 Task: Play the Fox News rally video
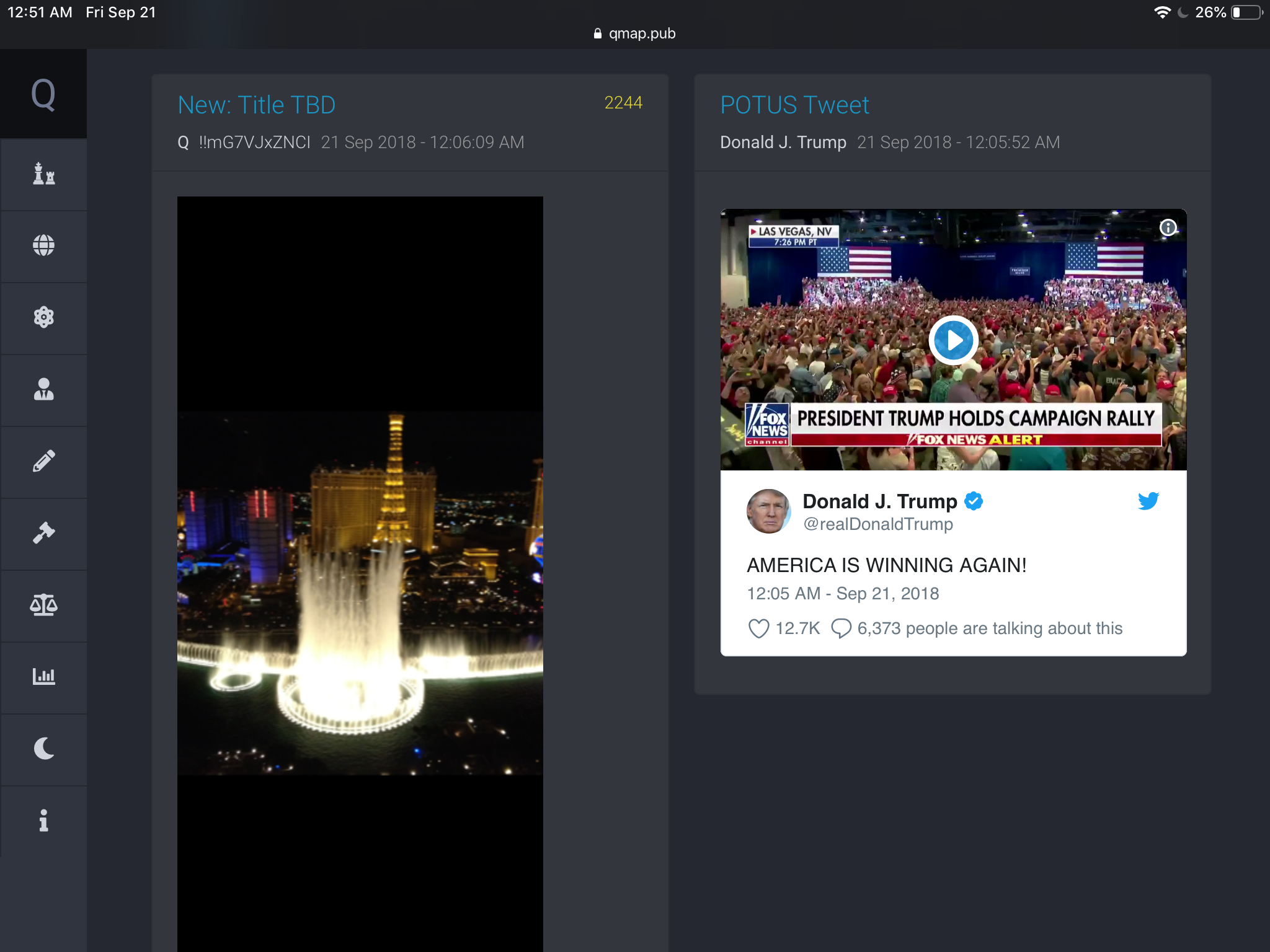(x=953, y=340)
